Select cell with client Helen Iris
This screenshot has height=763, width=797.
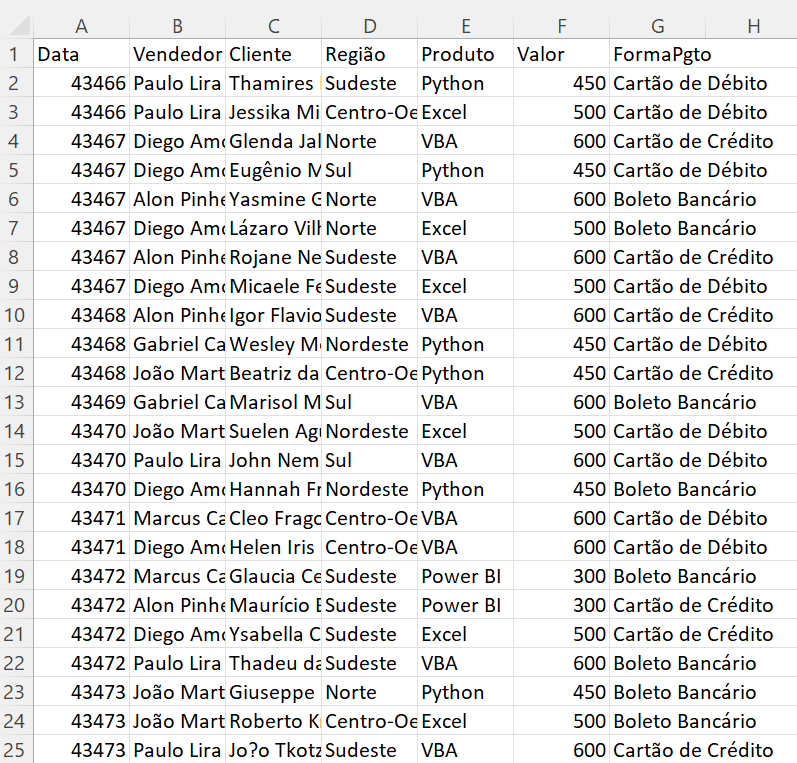[x=273, y=547]
